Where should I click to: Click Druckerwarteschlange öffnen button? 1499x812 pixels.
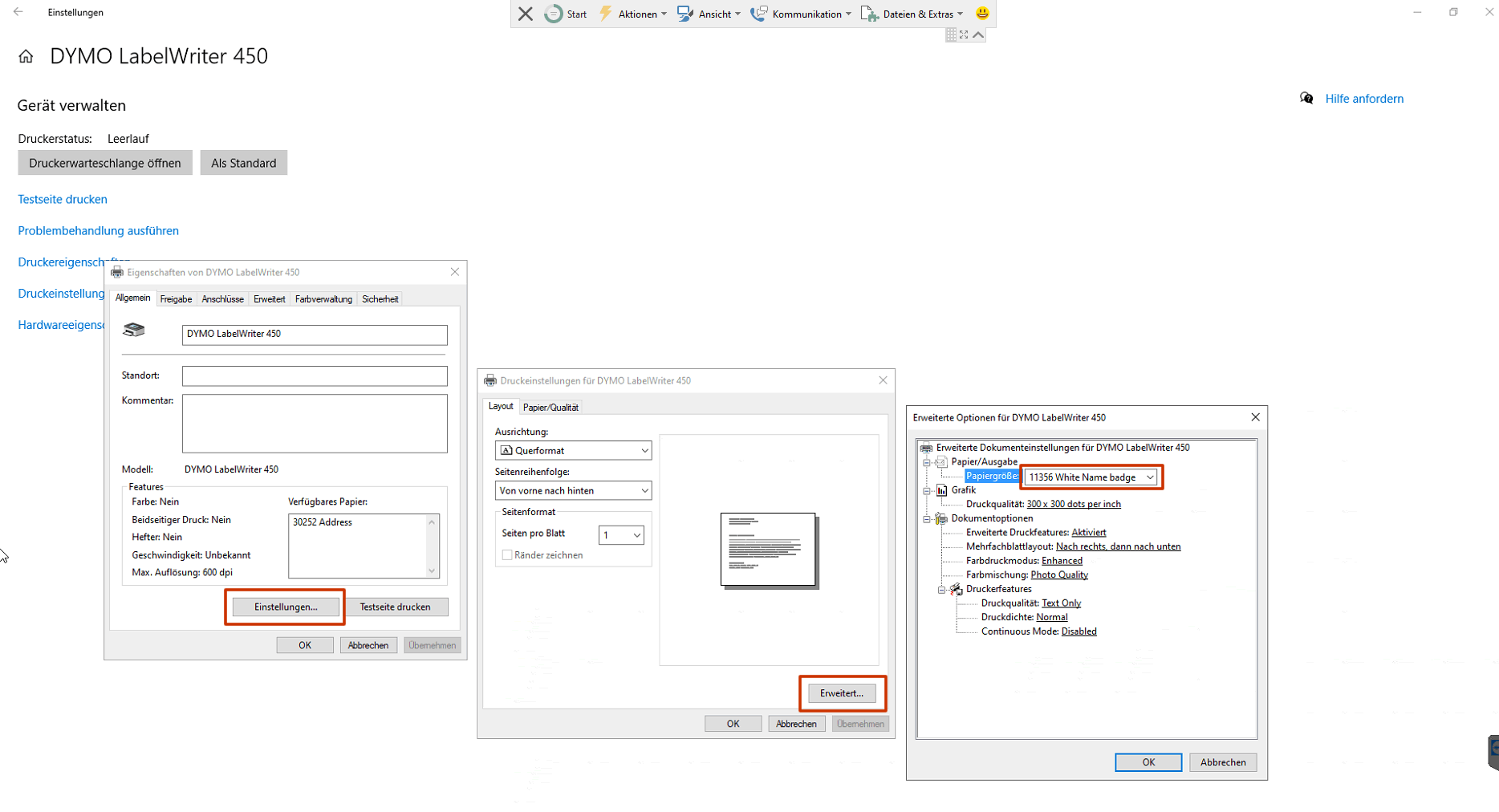105,163
